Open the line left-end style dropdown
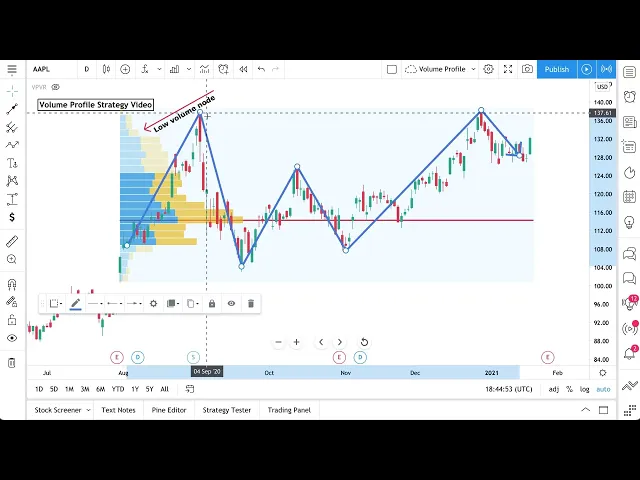Viewport: 640px width, 480px height. click(114, 303)
